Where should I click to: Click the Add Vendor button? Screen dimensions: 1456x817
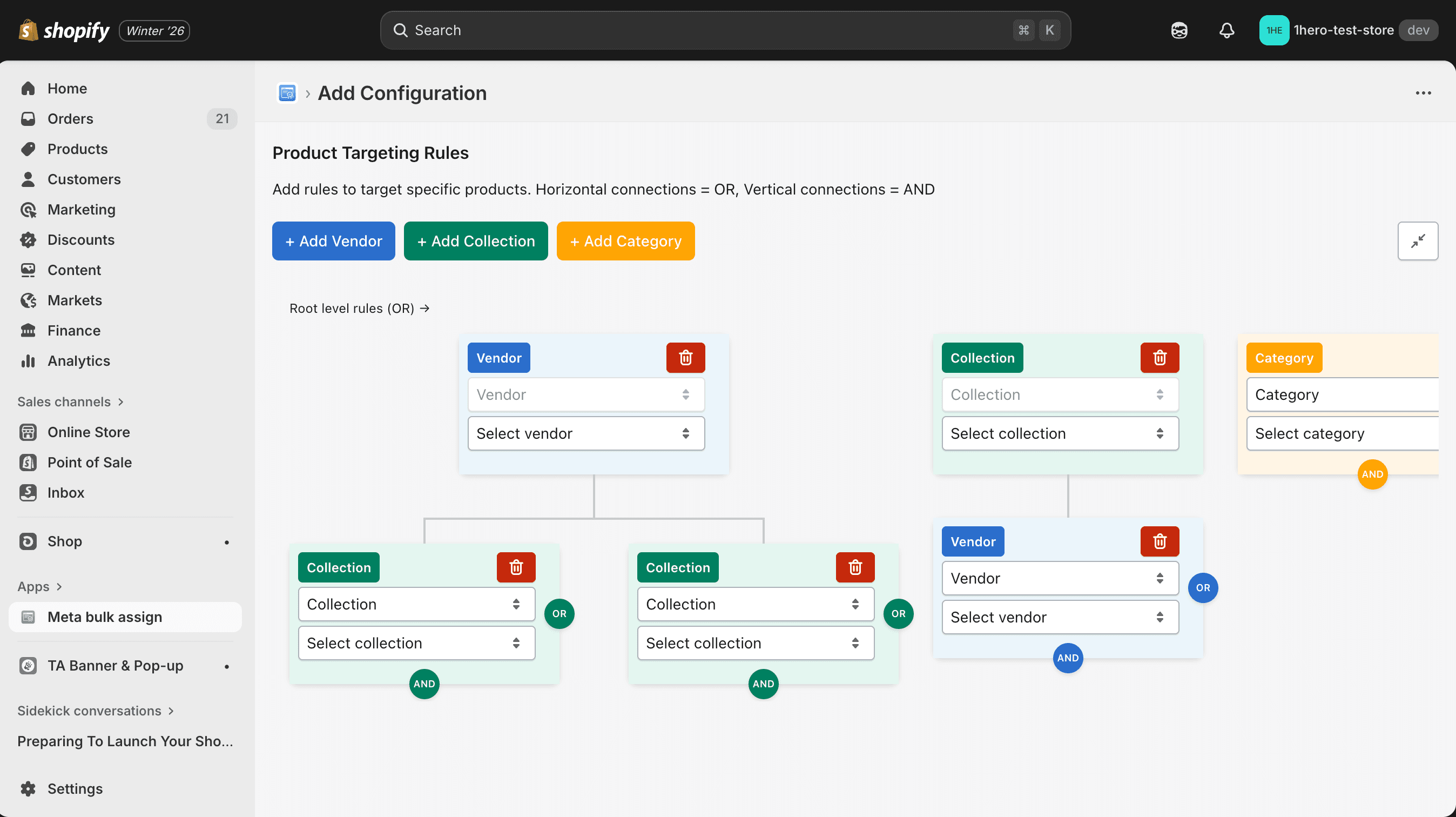click(x=333, y=241)
